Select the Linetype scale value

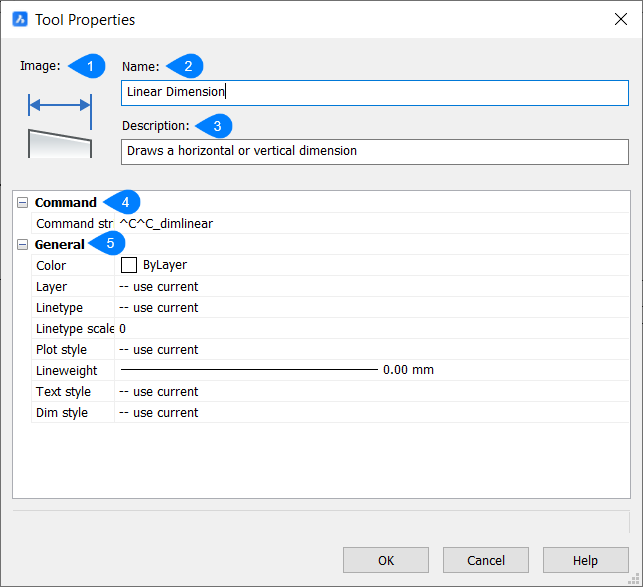[x=370, y=329]
